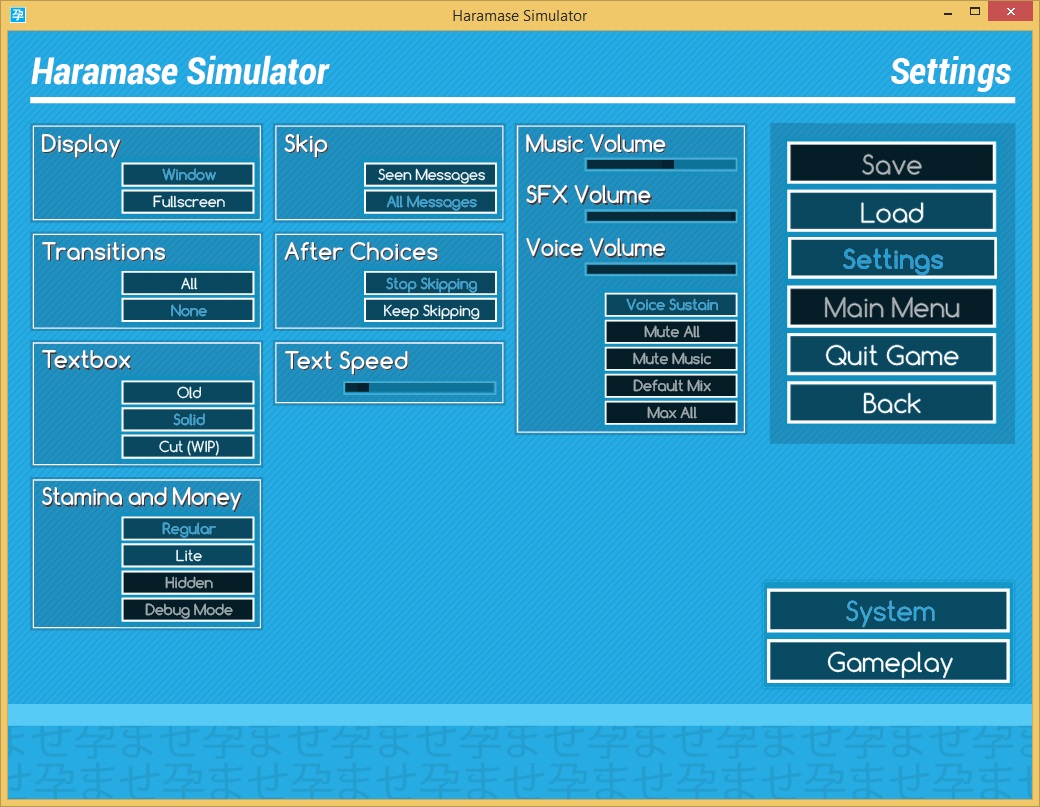Toggle Voice Sustain
The image size is (1040, 807).
671,304
